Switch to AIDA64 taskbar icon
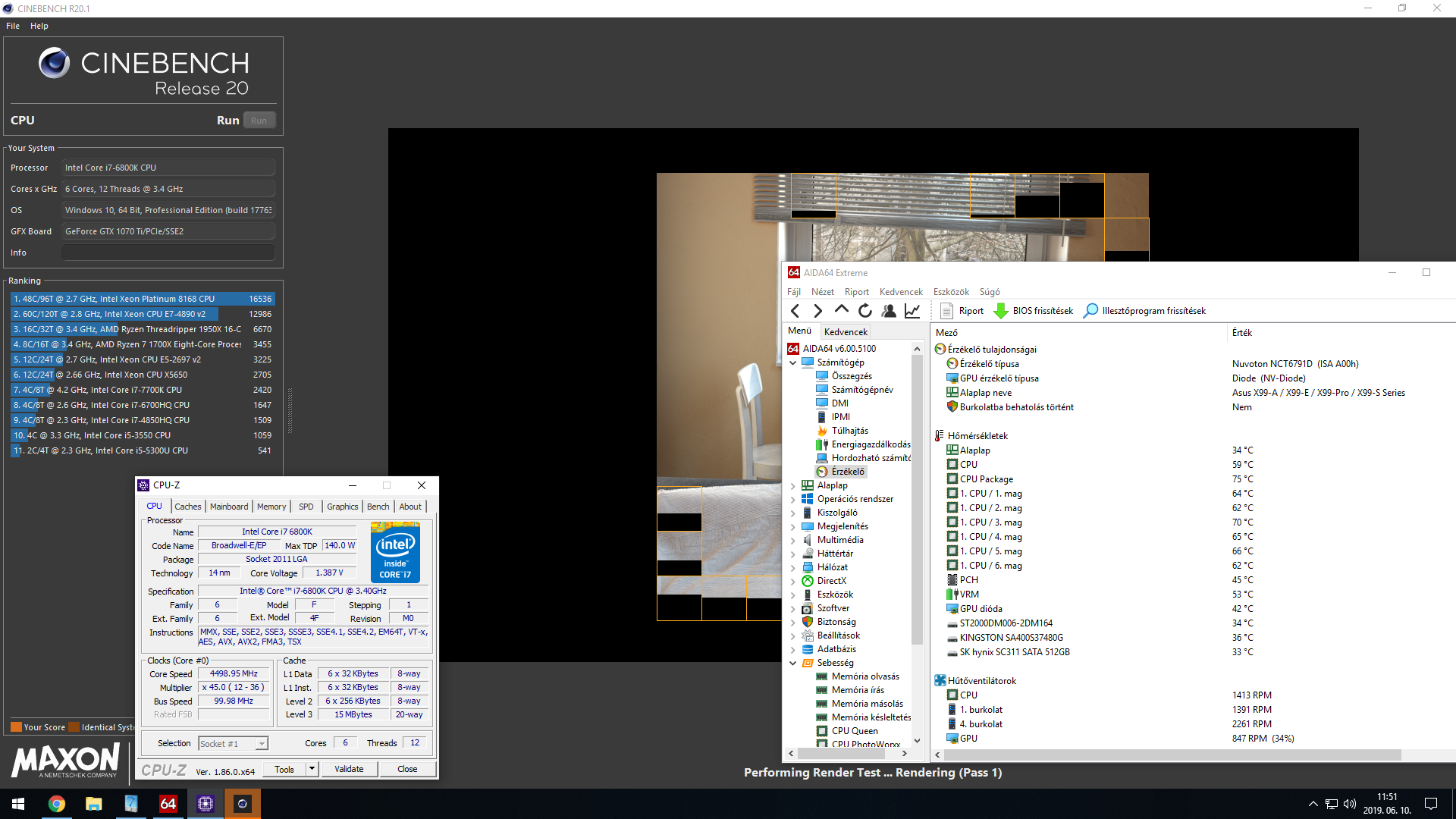Image resolution: width=1456 pixels, height=819 pixels. 168,804
